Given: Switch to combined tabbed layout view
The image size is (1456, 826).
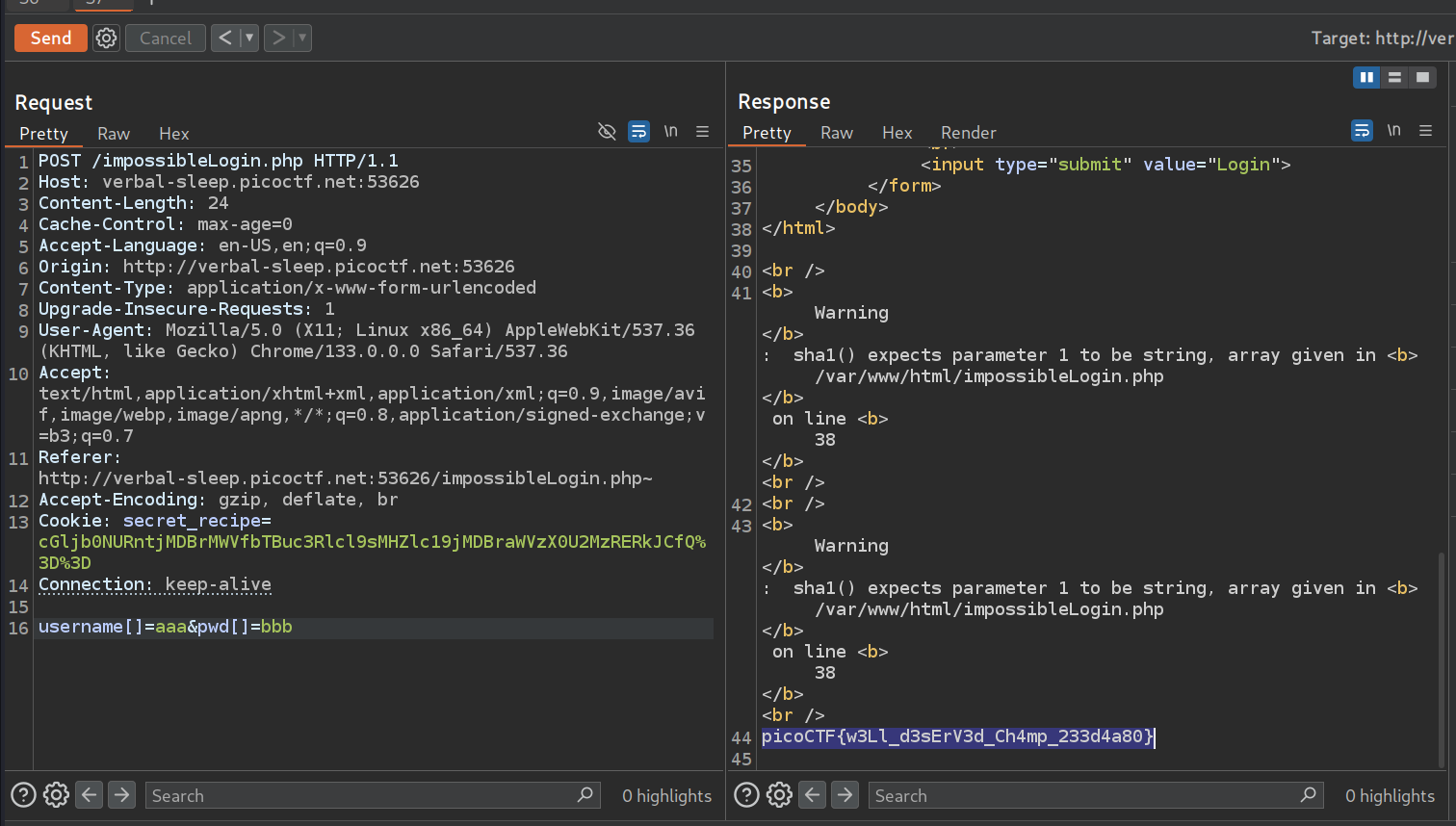Looking at the screenshot, I should [1422, 78].
